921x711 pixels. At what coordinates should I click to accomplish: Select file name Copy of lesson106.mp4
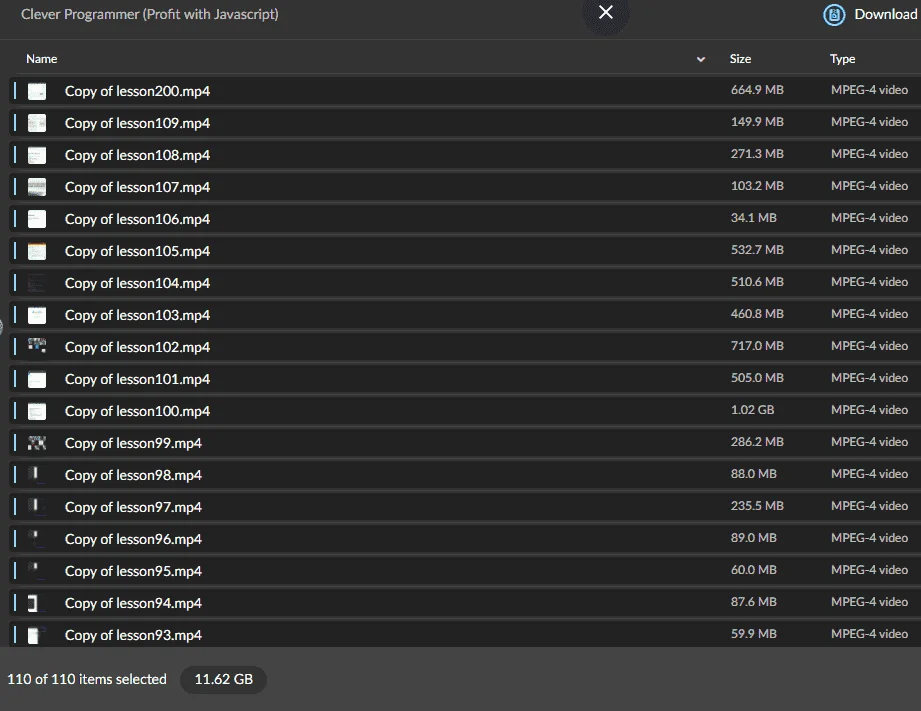pyautogui.click(x=137, y=219)
